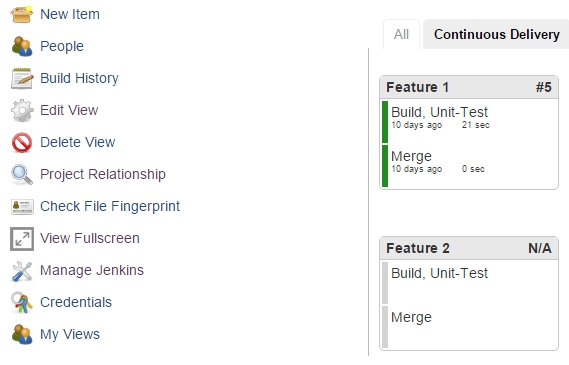Click the Credentials keys icon
The image size is (569, 365).
click(x=21, y=303)
